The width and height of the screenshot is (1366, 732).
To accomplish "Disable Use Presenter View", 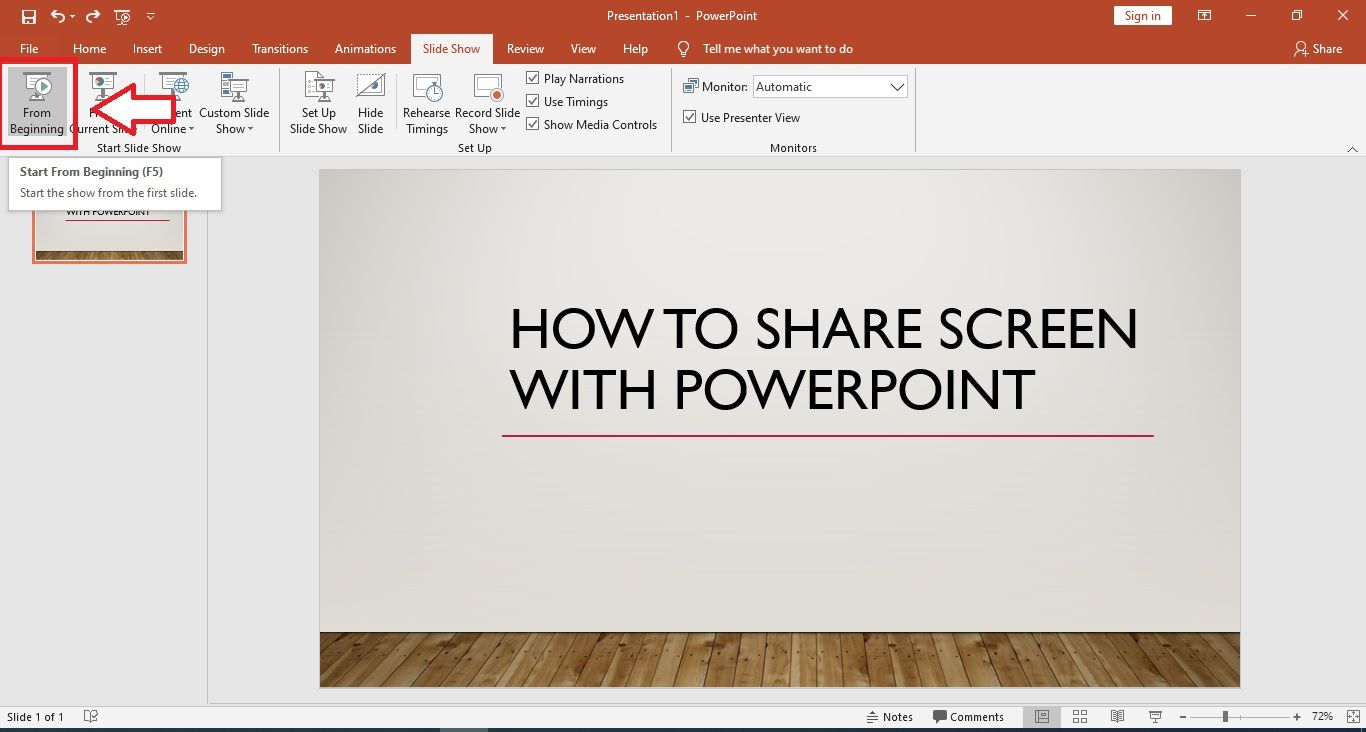I will [x=690, y=117].
